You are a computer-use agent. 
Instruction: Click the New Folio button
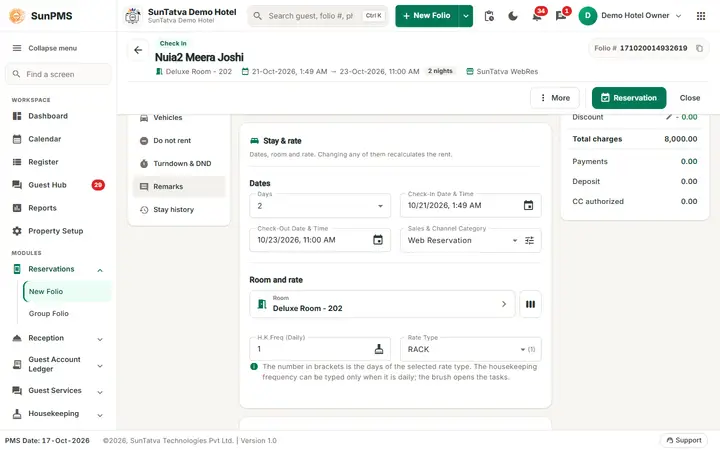coord(427,16)
